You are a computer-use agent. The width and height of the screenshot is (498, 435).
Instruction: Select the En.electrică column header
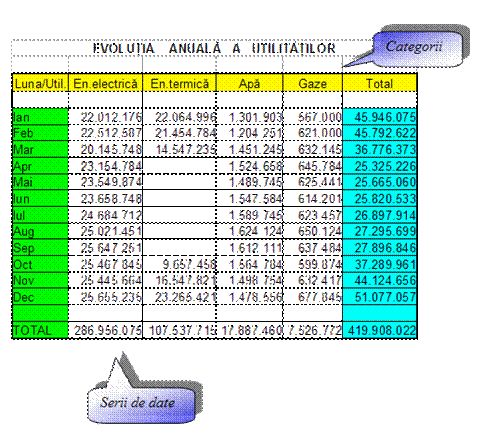pyautogui.click(x=105, y=83)
